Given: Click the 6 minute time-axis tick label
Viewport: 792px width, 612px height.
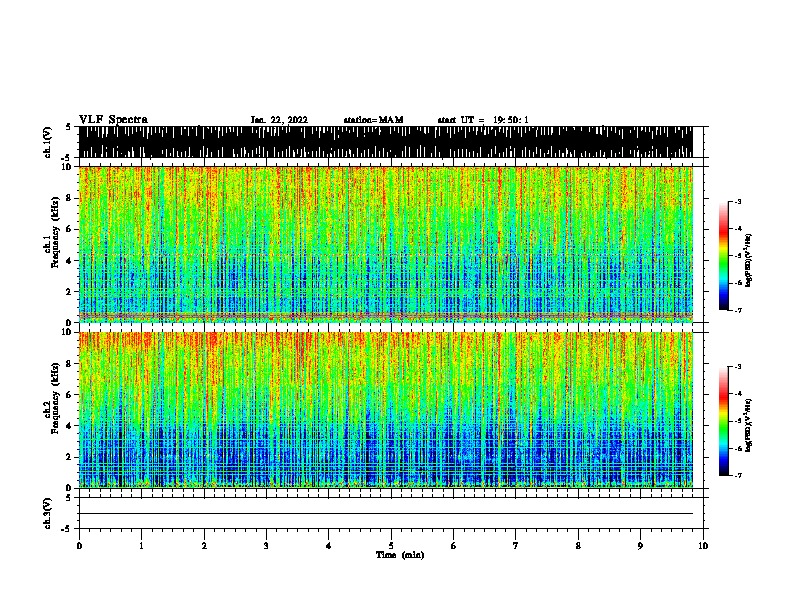Looking at the screenshot, I should pos(454,546).
